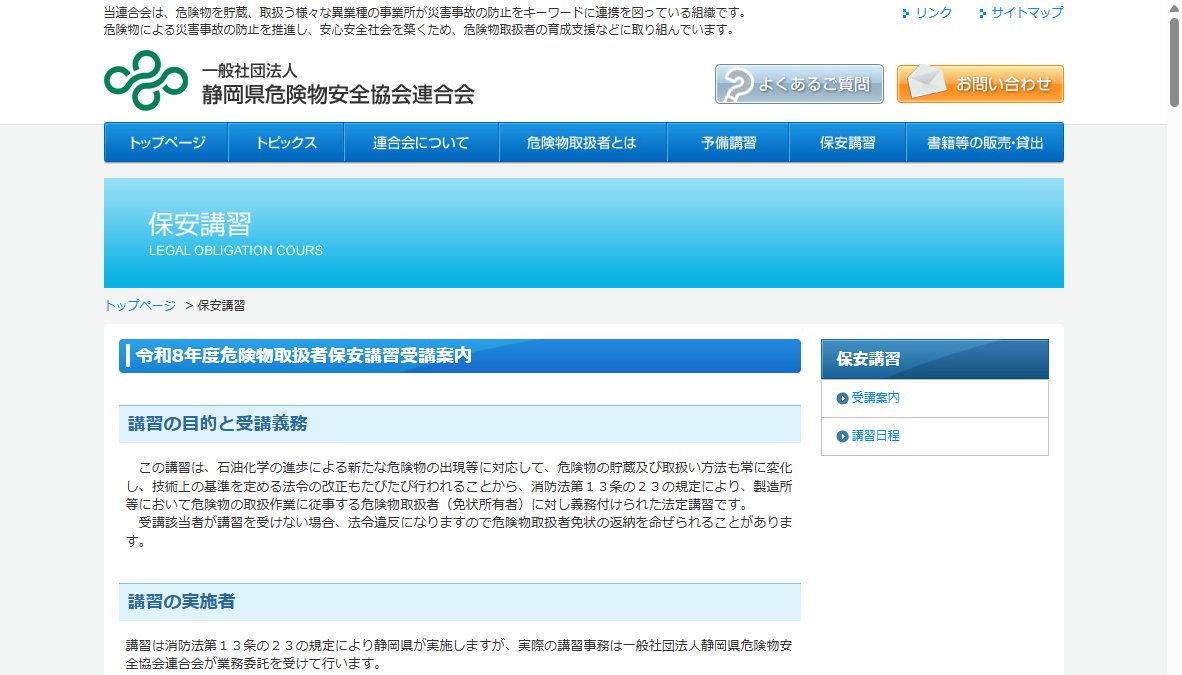
Task: Click the トップページ breadcrumb link
Action: pyautogui.click(x=140, y=305)
